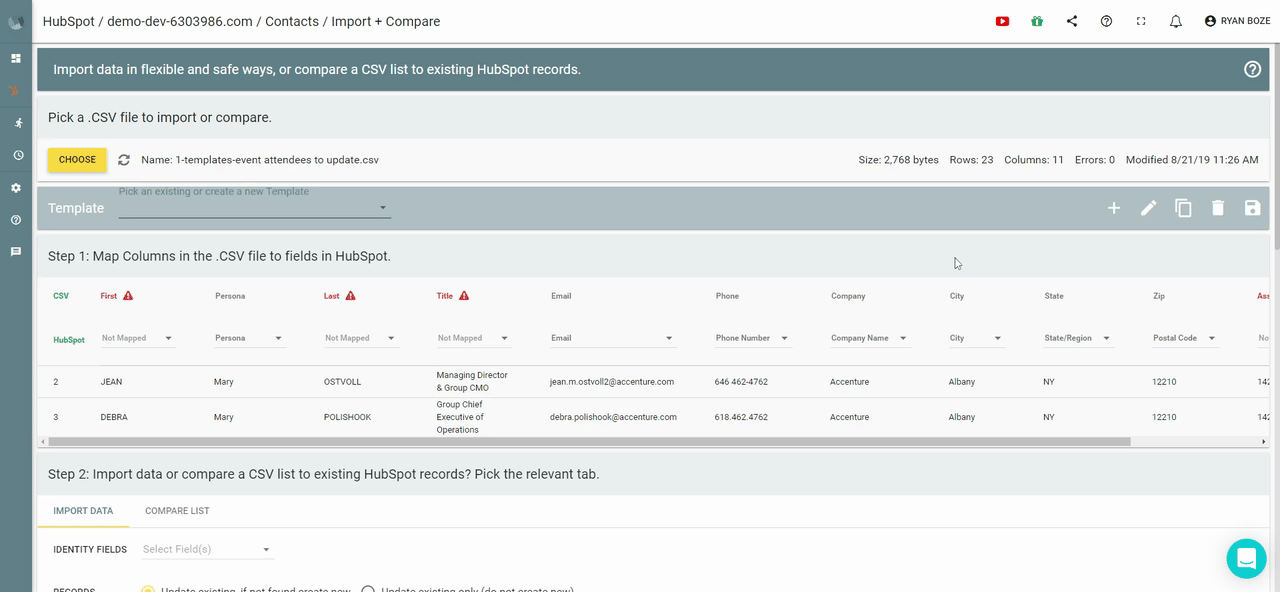
Task: Open the RYAN BOZE account menu
Action: point(1238,21)
